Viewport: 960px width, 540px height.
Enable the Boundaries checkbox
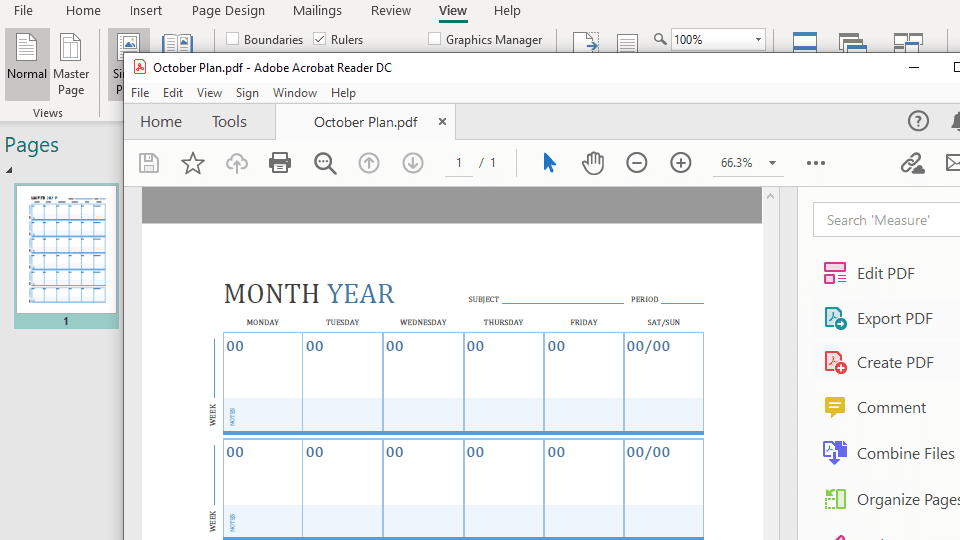[x=233, y=40]
